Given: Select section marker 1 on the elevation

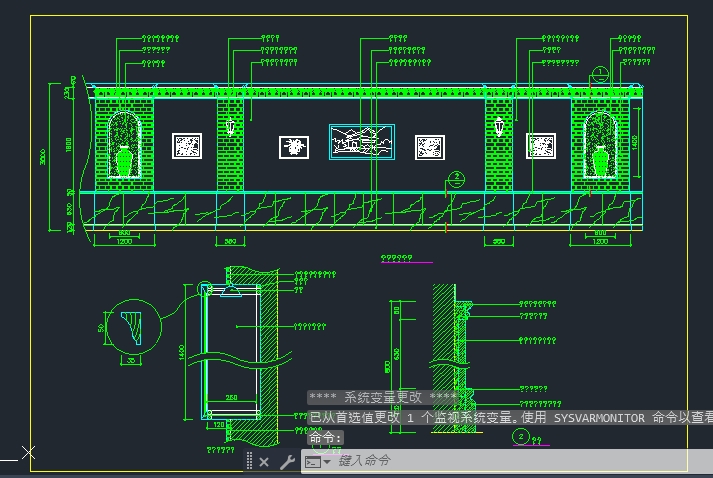Looking at the screenshot, I should [600, 74].
